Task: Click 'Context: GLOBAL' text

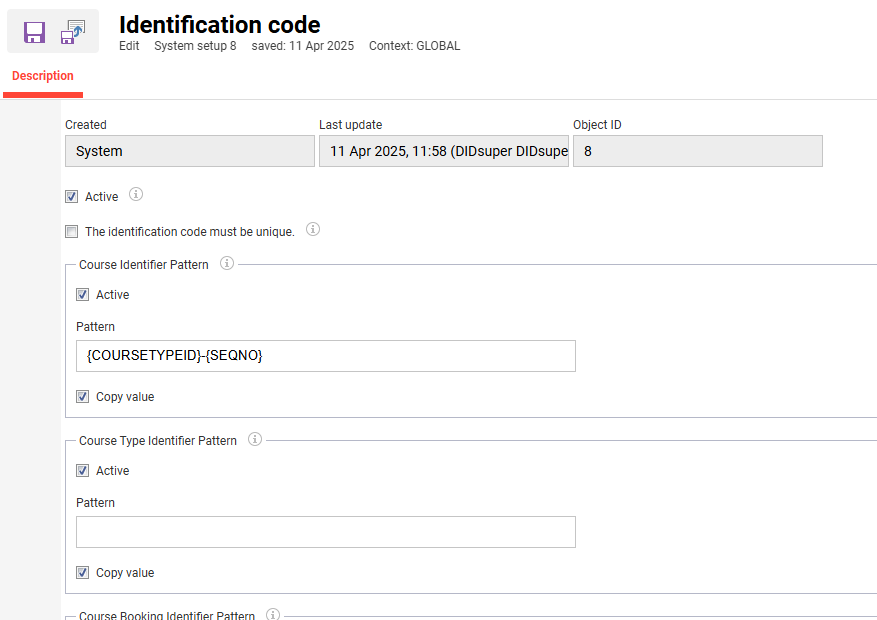Action: point(414,46)
